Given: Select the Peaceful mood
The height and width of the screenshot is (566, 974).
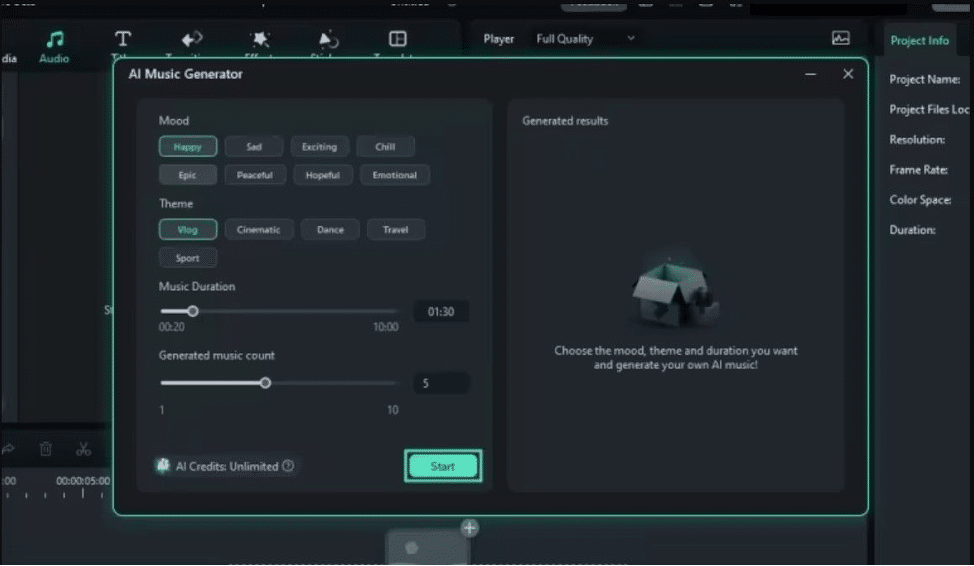Looking at the screenshot, I should (x=255, y=175).
